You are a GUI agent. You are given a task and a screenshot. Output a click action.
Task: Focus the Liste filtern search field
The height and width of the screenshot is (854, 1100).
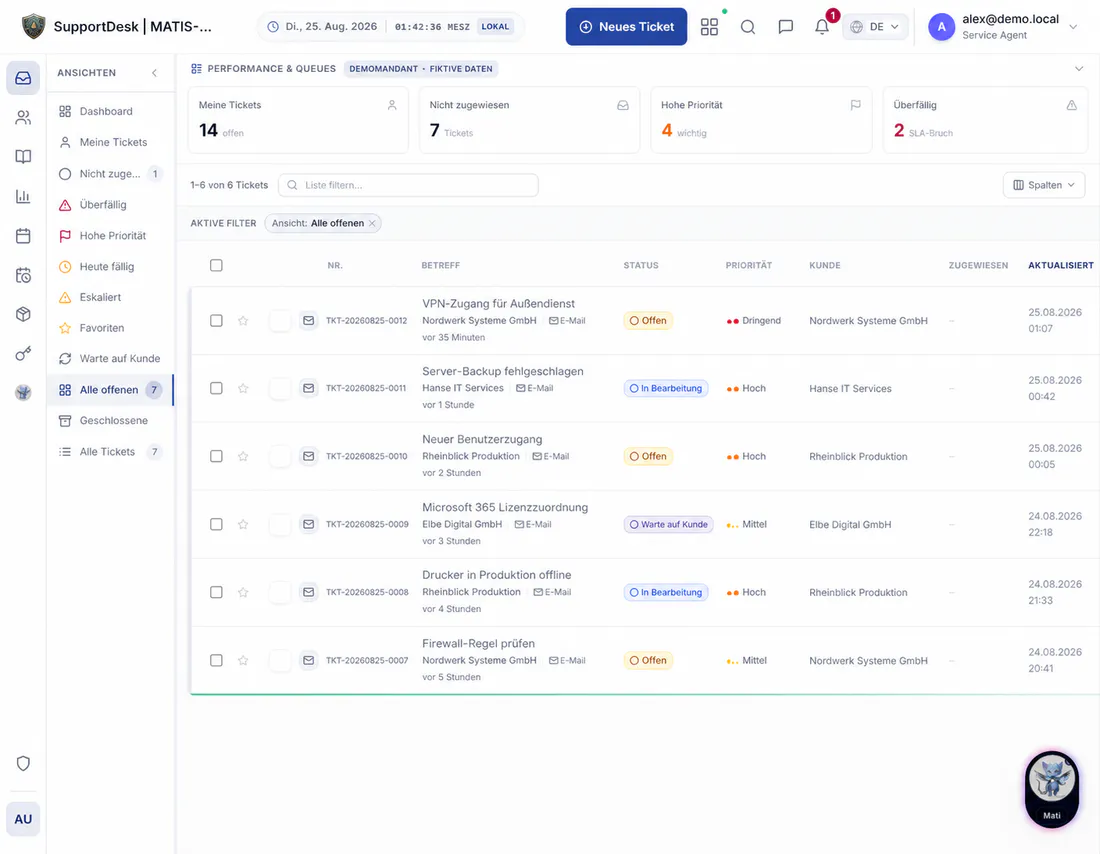coord(408,185)
